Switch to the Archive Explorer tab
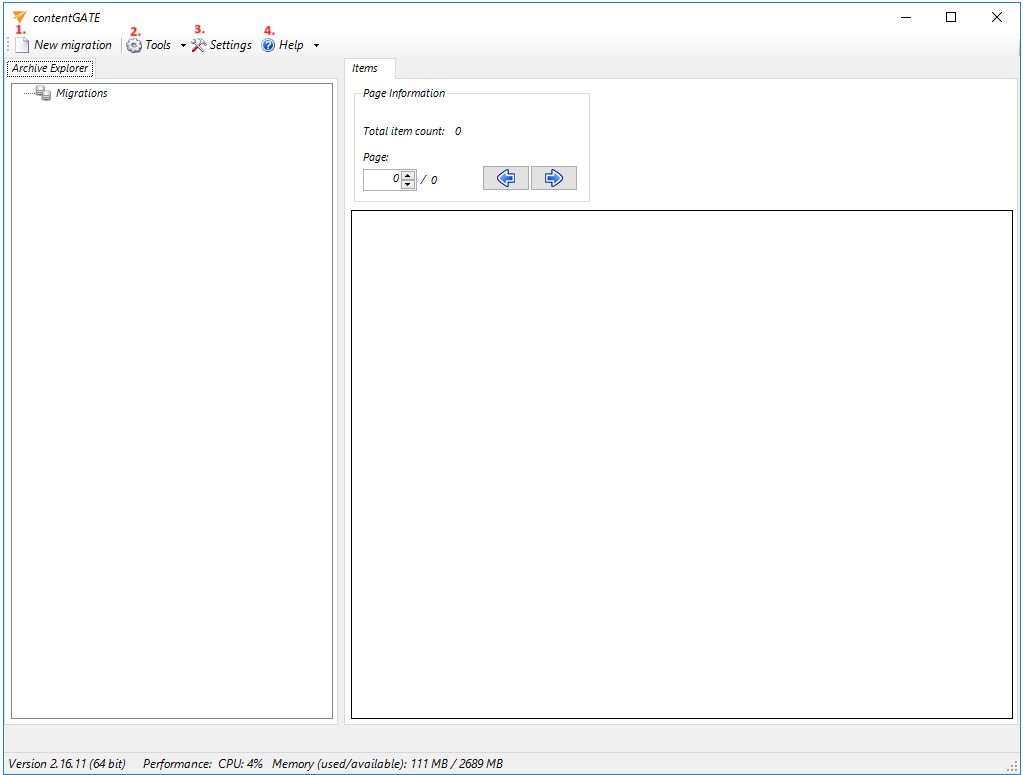 coord(50,68)
